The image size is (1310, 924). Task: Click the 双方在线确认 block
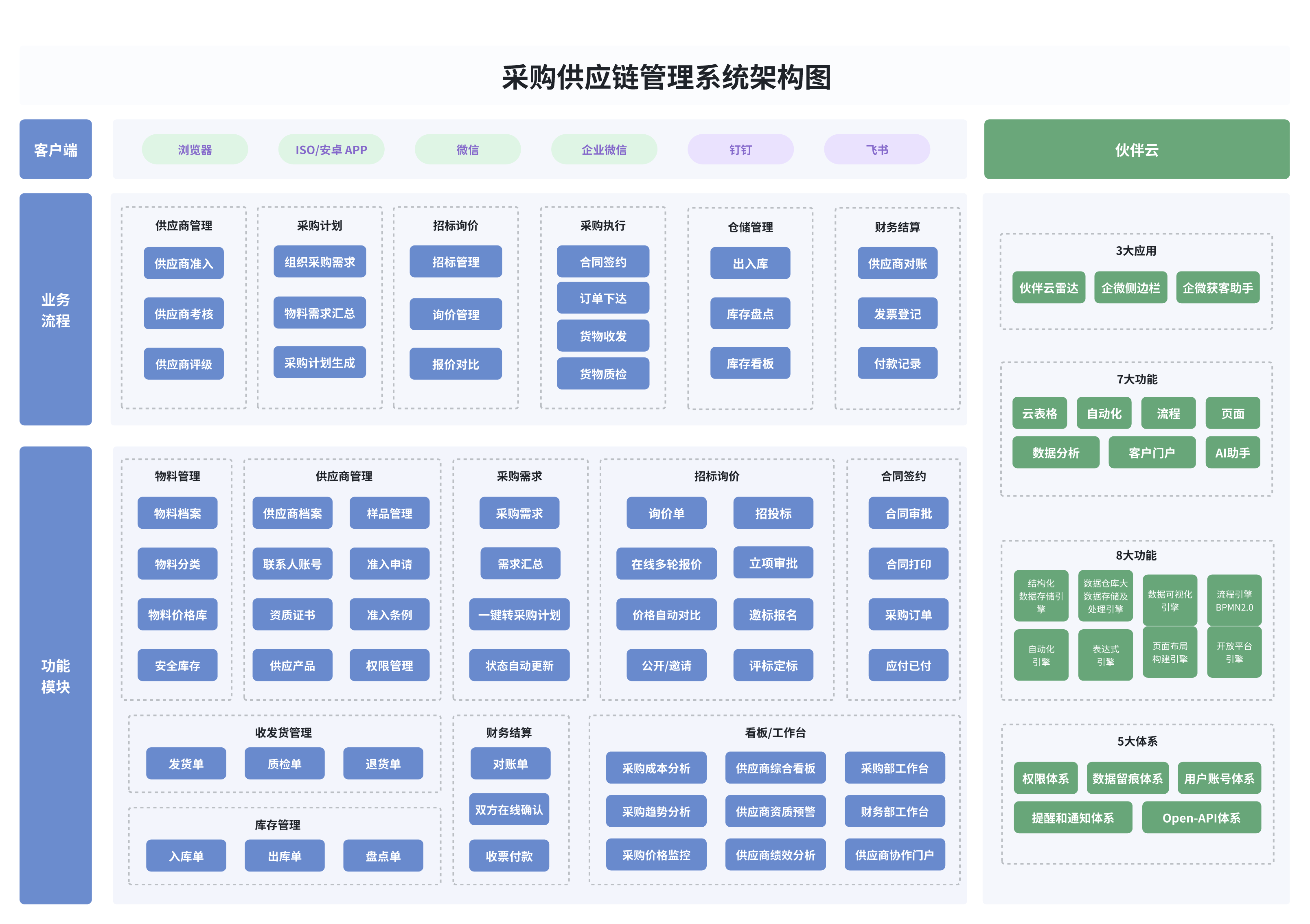(x=509, y=809)
